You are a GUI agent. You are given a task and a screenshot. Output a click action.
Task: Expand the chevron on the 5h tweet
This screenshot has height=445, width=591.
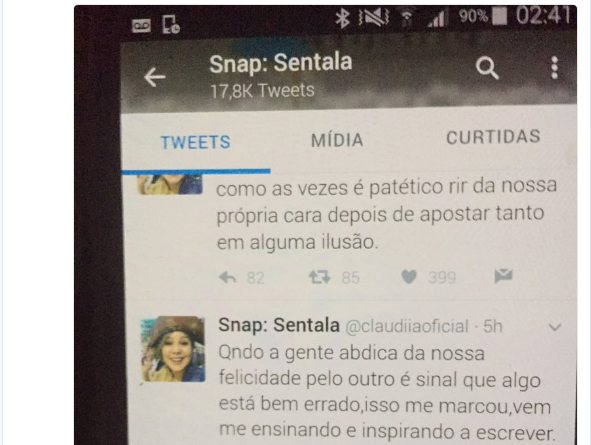554,327
